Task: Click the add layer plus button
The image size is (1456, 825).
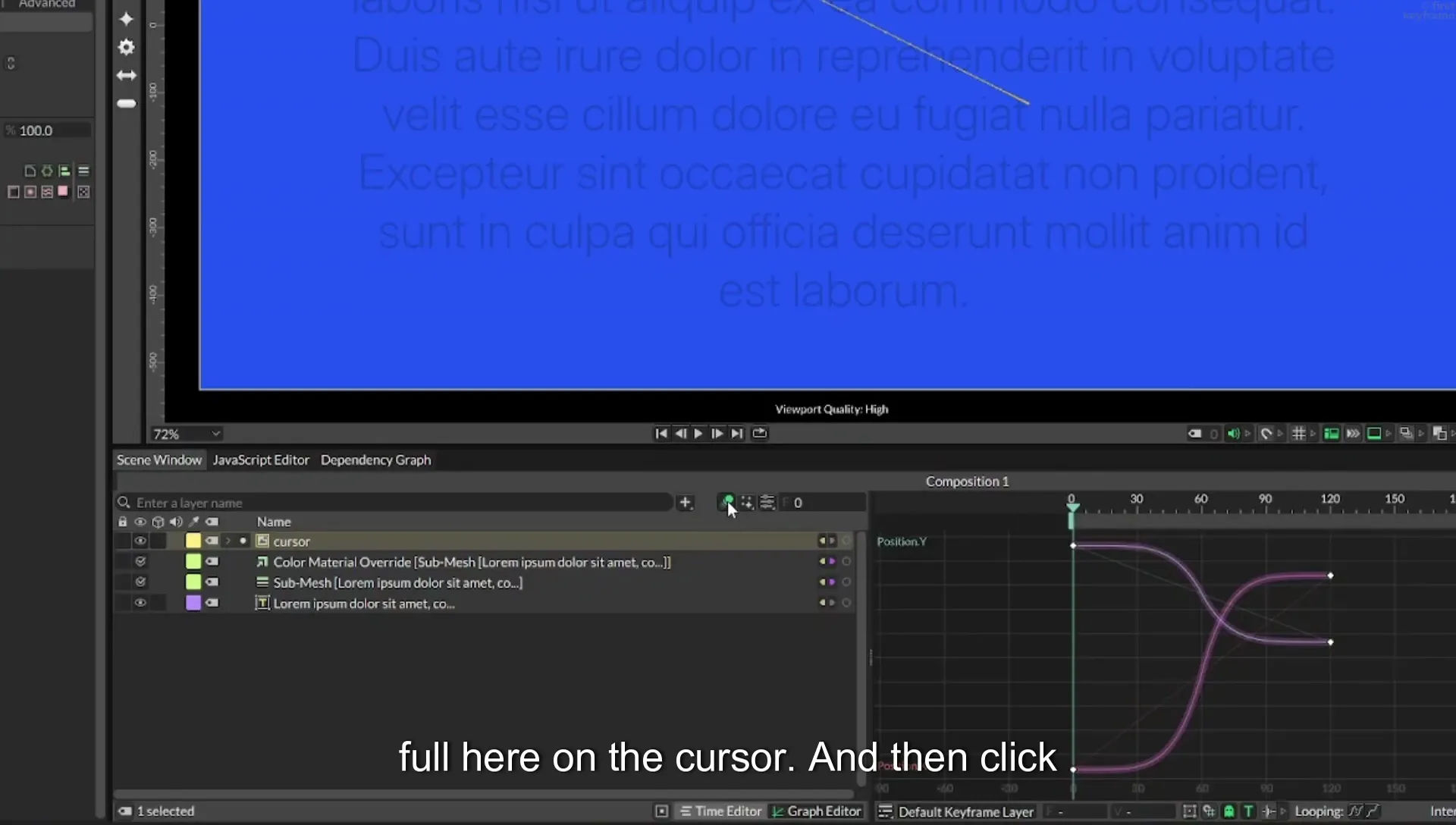Action: tap(685, 503)
